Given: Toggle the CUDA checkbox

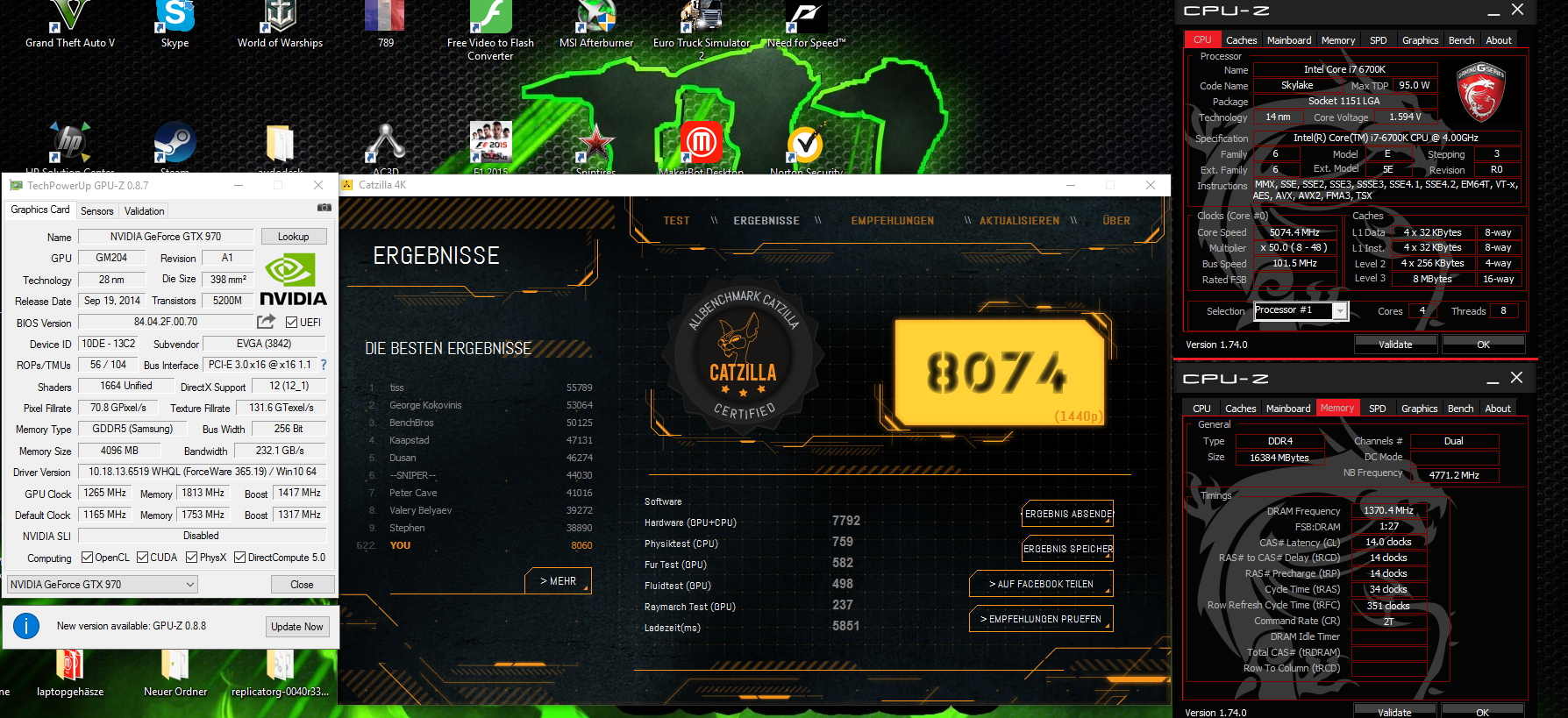Looking at the screenshot, I should point(142,558).
